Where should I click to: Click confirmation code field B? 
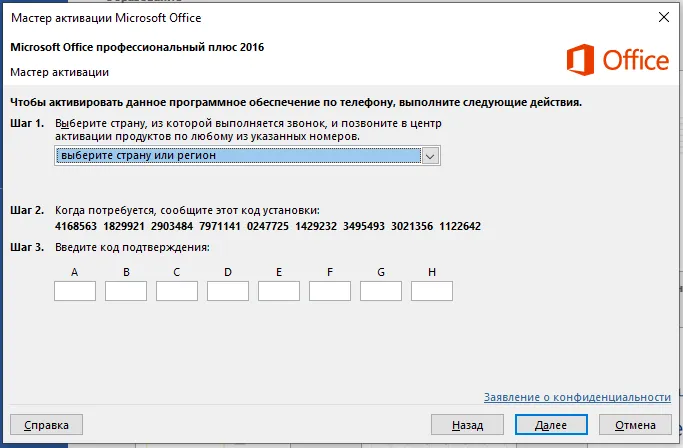coord(126,291)
